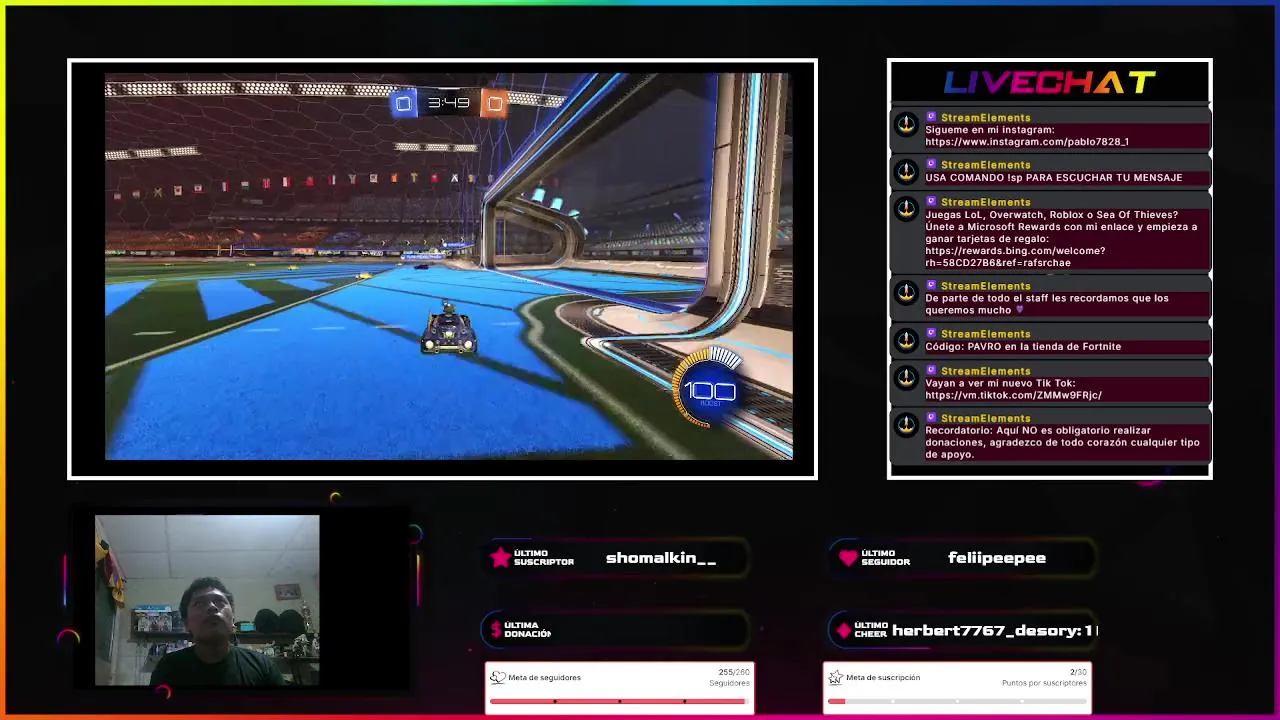Screen dimensions: 1280x720
Task: Click the heart icon beside Último Seguidor
Action: tap(848, 558)
